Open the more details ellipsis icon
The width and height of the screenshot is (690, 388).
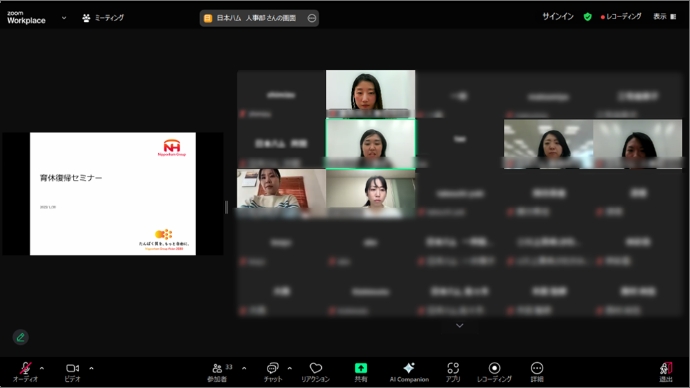(x=537, y=368)
